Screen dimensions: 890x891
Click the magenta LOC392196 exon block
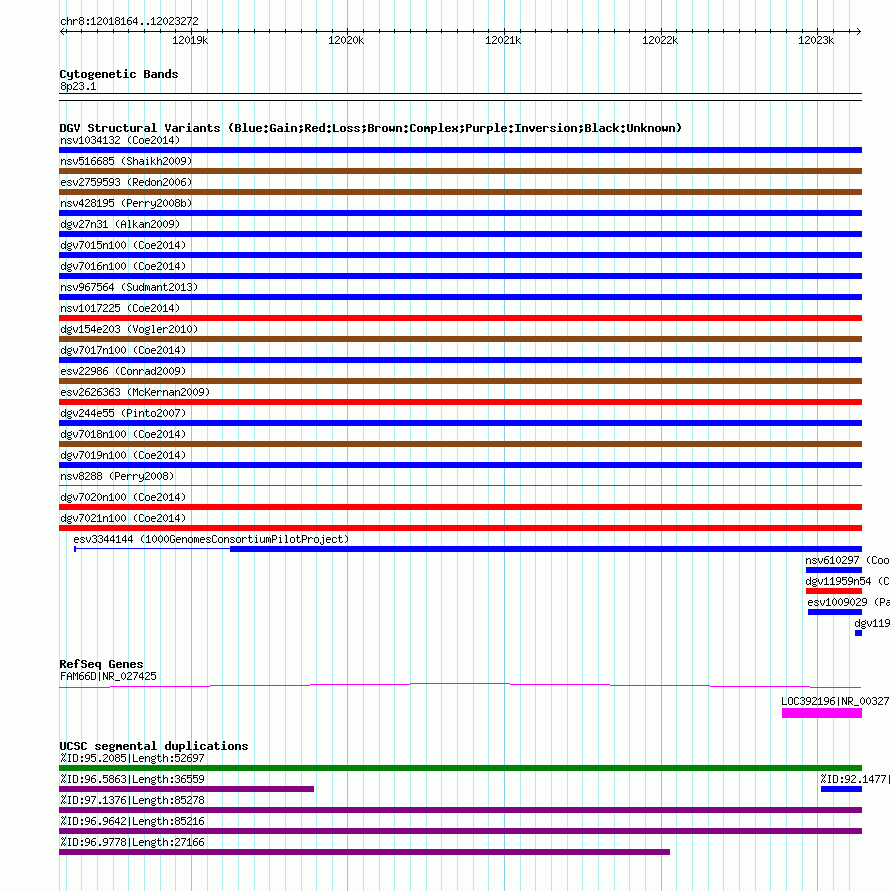(822, 713)
